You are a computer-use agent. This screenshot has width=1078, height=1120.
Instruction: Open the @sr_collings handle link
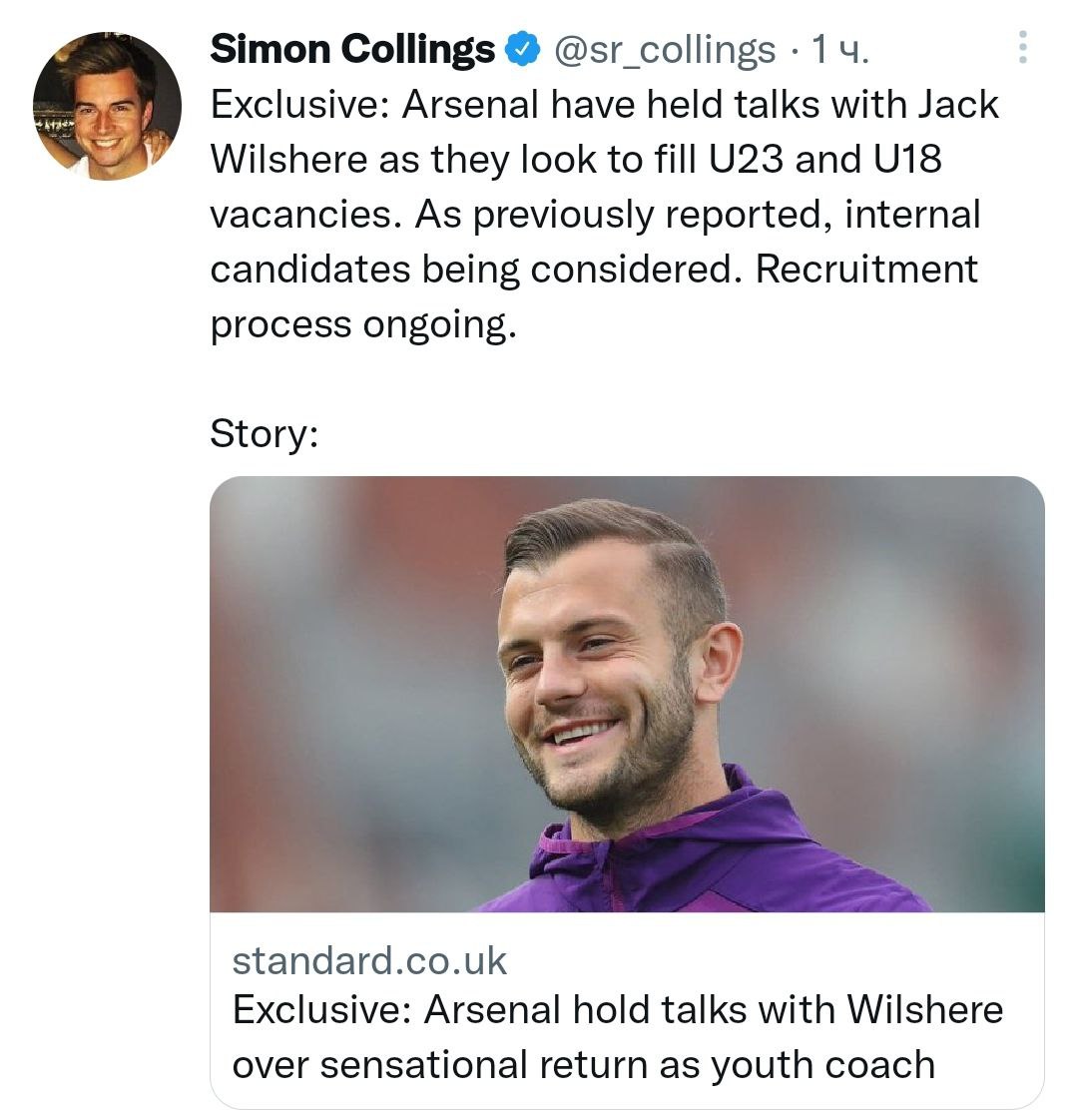(x=664, y=49)
